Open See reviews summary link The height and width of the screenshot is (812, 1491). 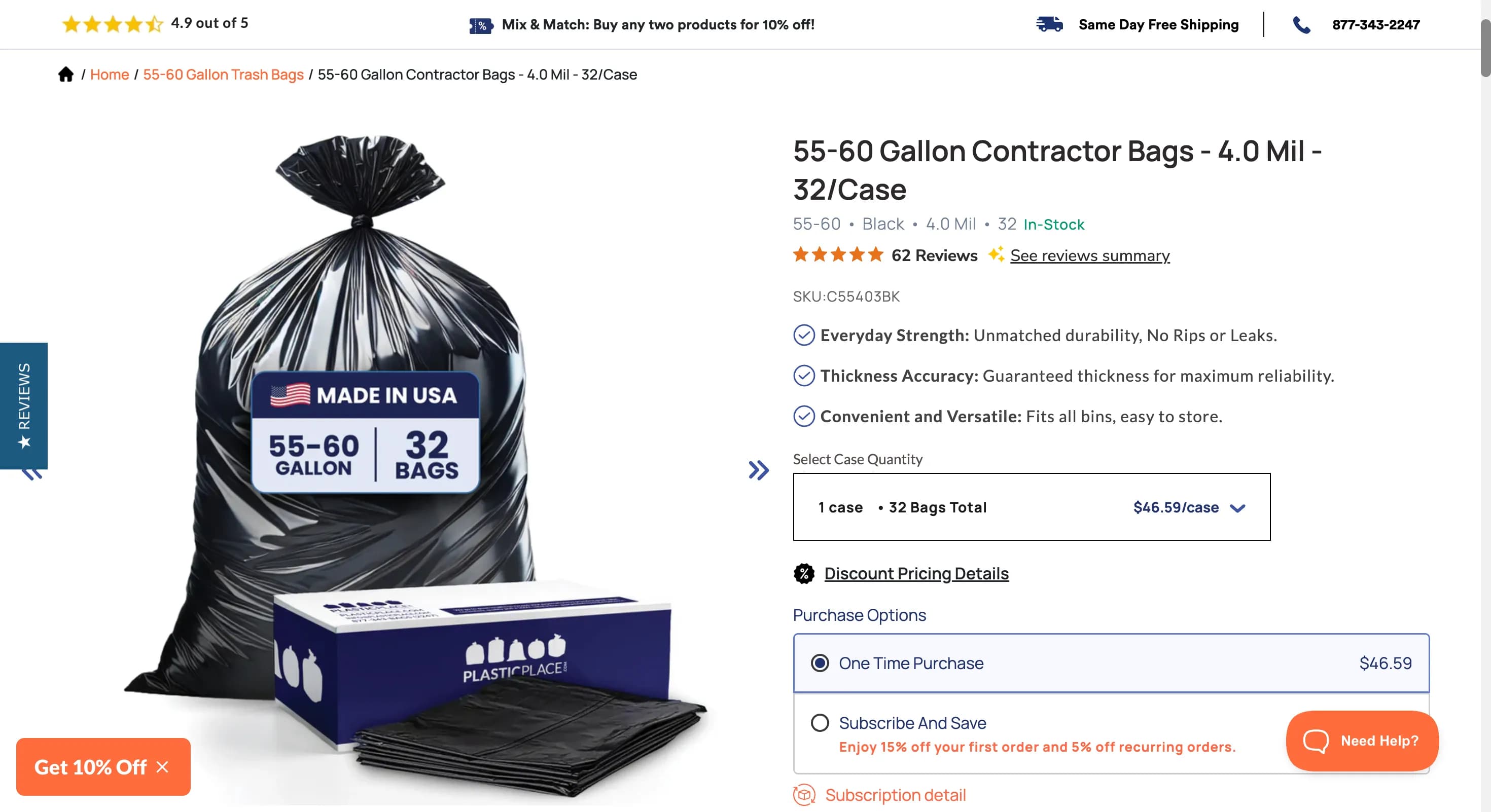tap(1089, 255)
